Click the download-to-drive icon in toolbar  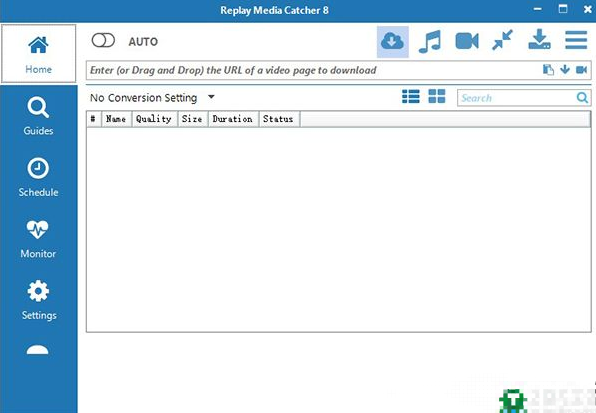(539, 40)
